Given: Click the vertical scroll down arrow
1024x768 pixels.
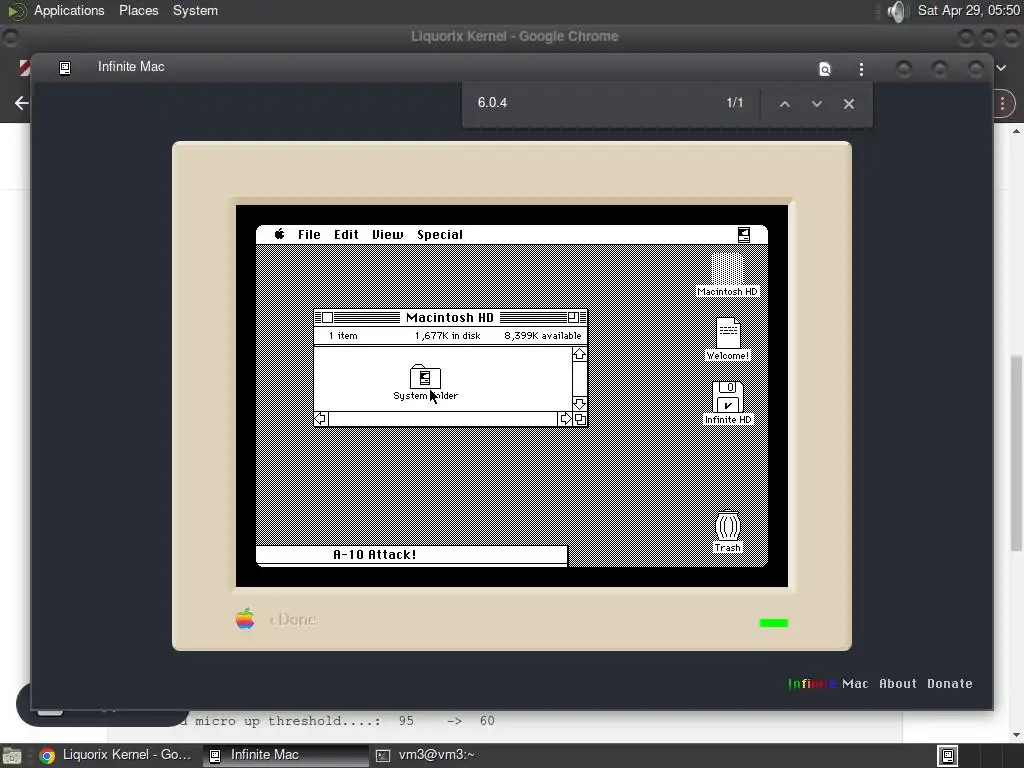Looking at the screenshot, I should coord(579,404).
